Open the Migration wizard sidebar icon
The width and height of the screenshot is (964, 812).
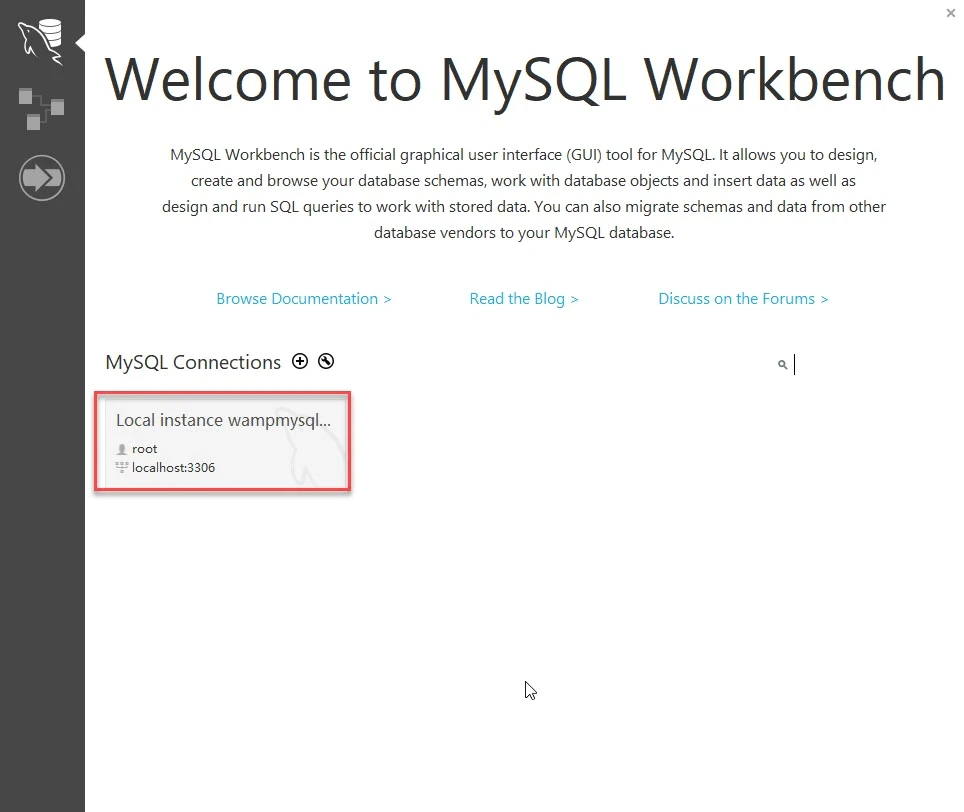(41, 178)
